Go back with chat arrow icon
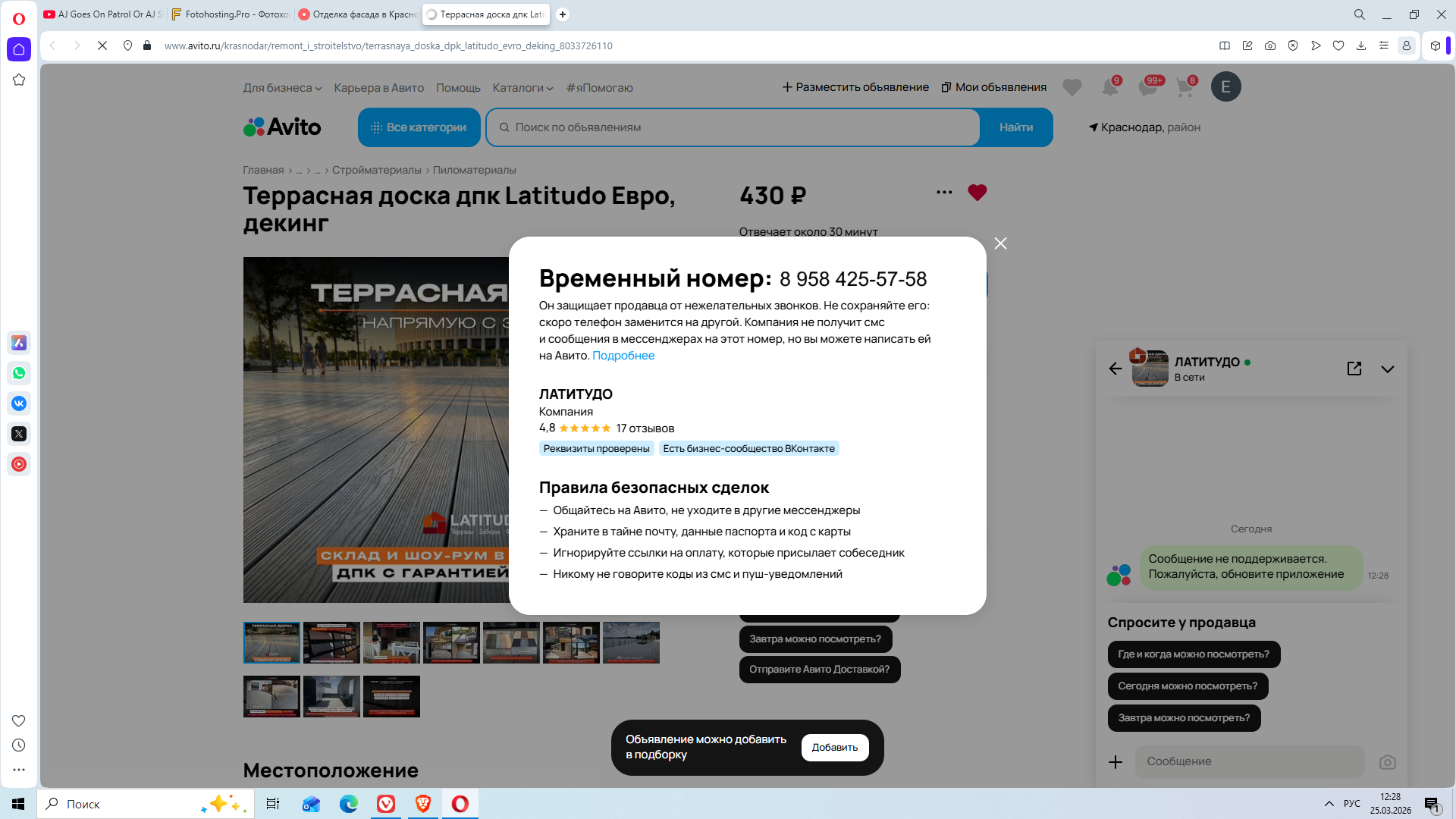The height and width of the screenshot is (819, 1456). pyautogui.click(x=1115, y=369)
